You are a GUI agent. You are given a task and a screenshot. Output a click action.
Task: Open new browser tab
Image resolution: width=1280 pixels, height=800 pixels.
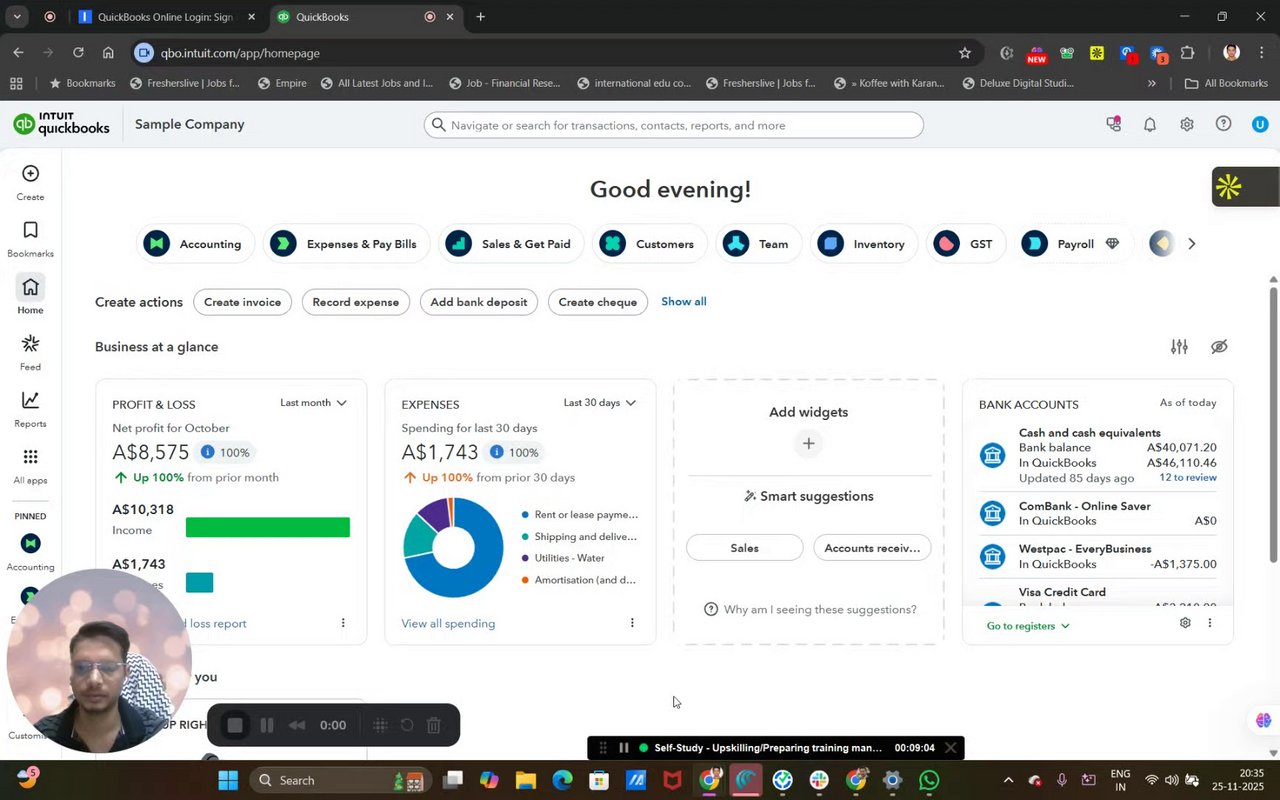481,17
